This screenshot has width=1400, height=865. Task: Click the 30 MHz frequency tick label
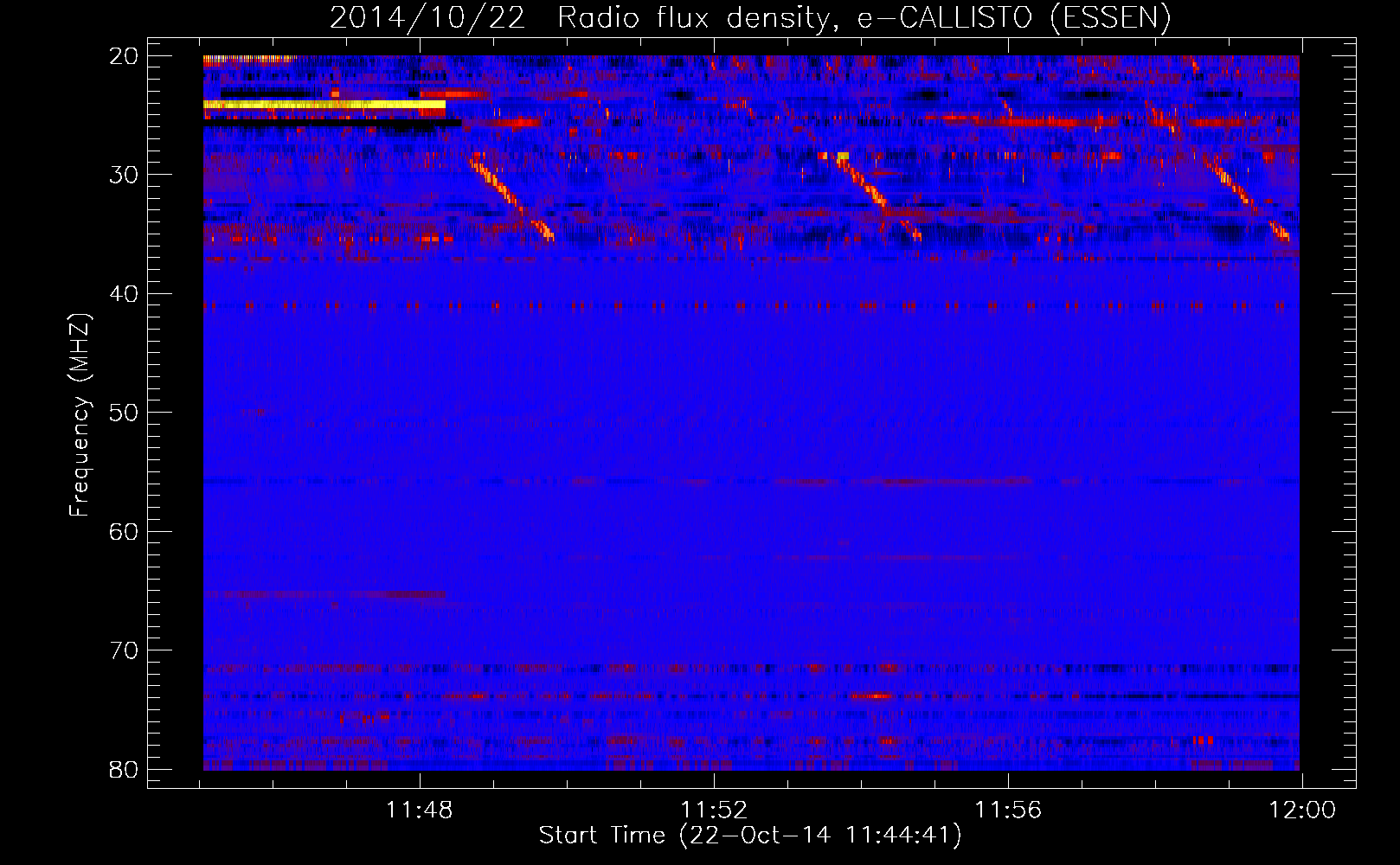pyautogui.click(x=124, y=175)
